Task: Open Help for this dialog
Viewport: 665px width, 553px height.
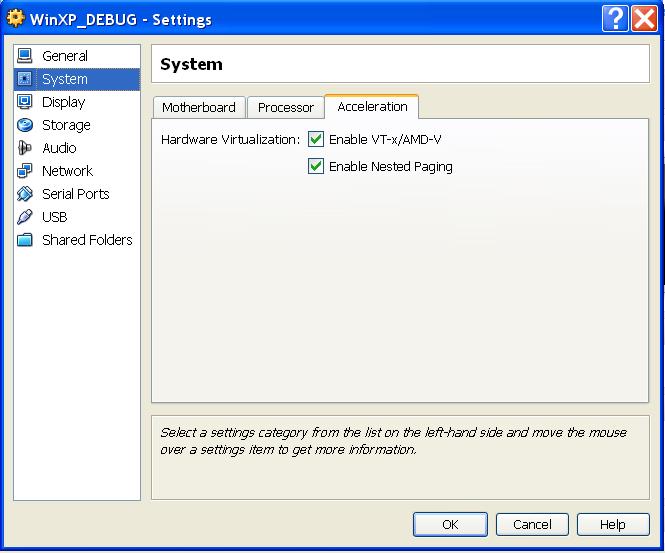Action: click(x=612, y=524)
